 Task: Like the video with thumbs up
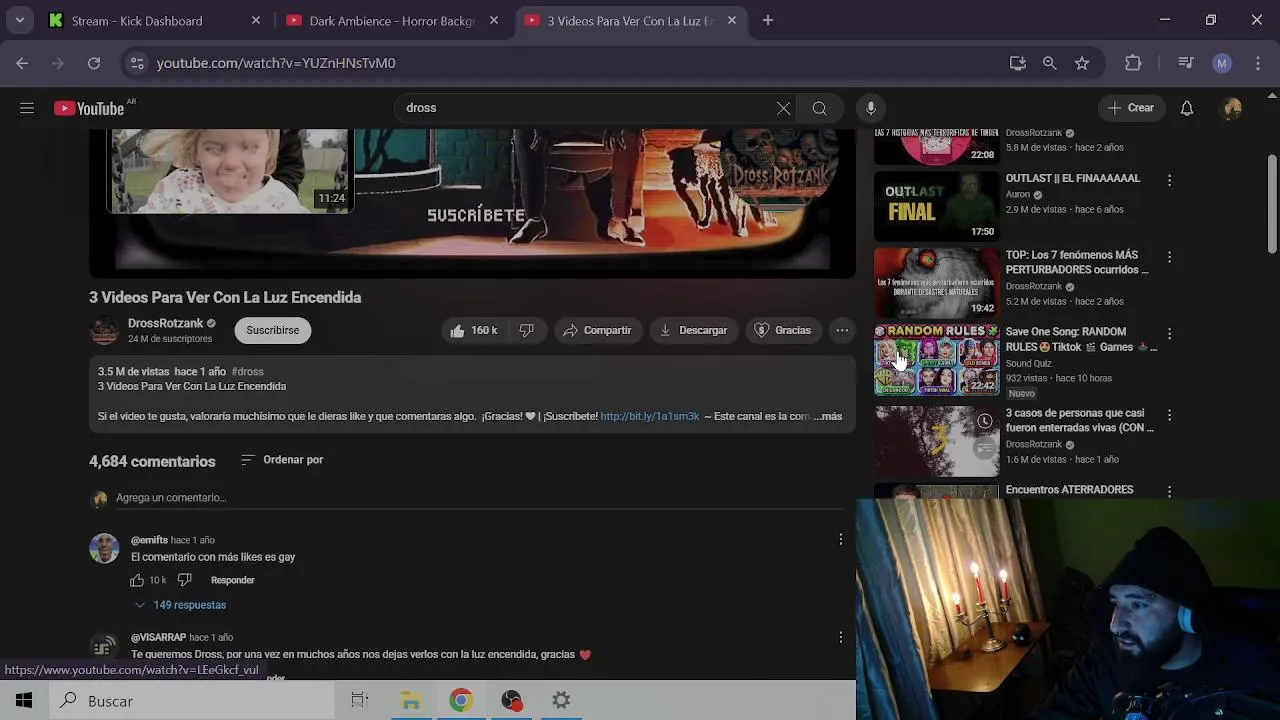click(474, 330)
